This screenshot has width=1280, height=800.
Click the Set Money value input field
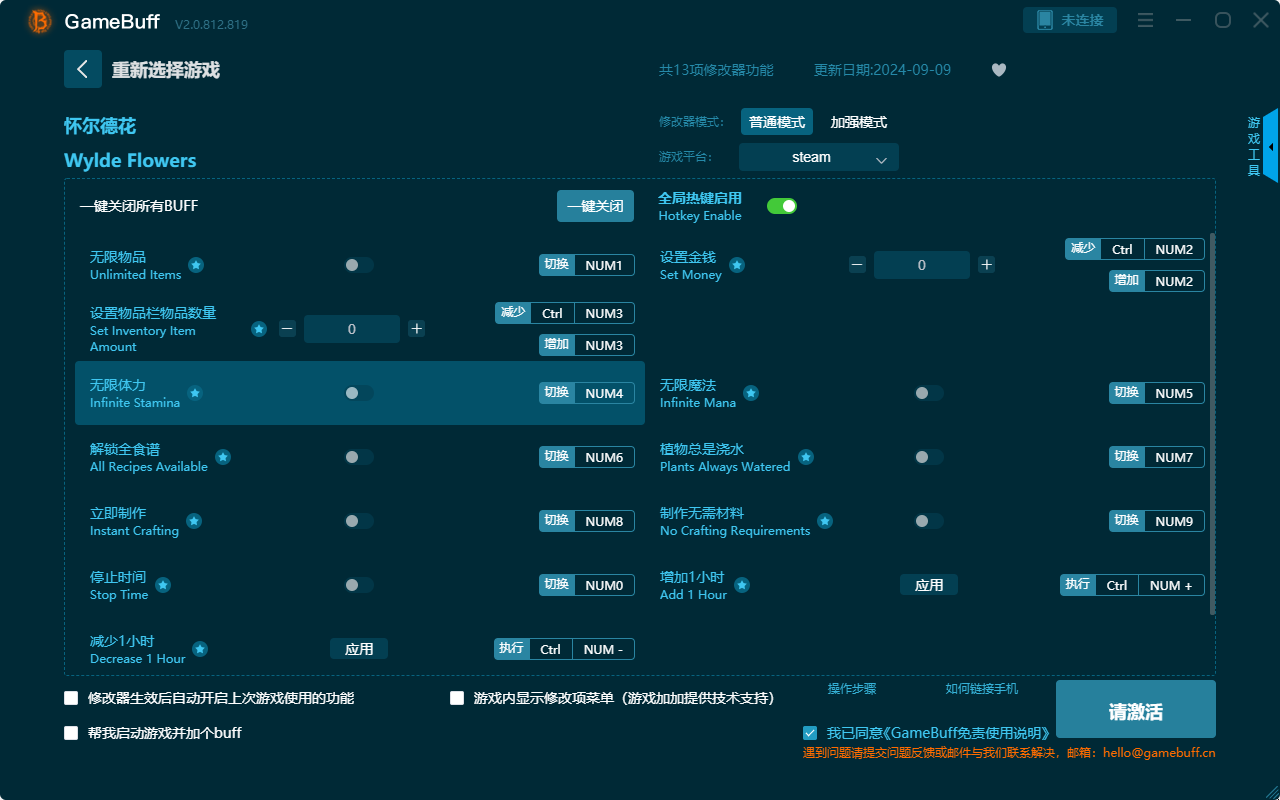(x=921, y=265)
